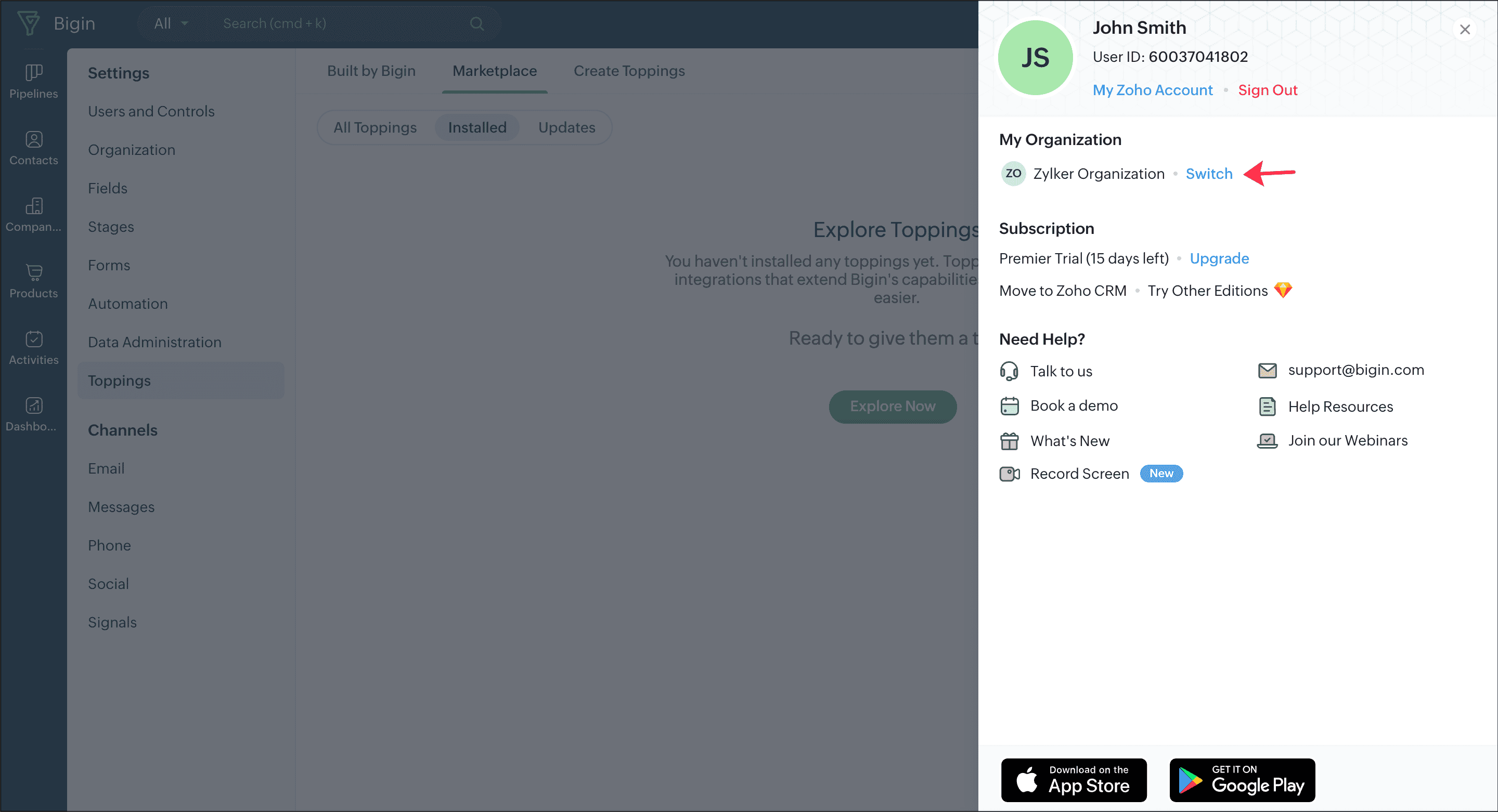Click the Products cart icon

coord(34,272)
